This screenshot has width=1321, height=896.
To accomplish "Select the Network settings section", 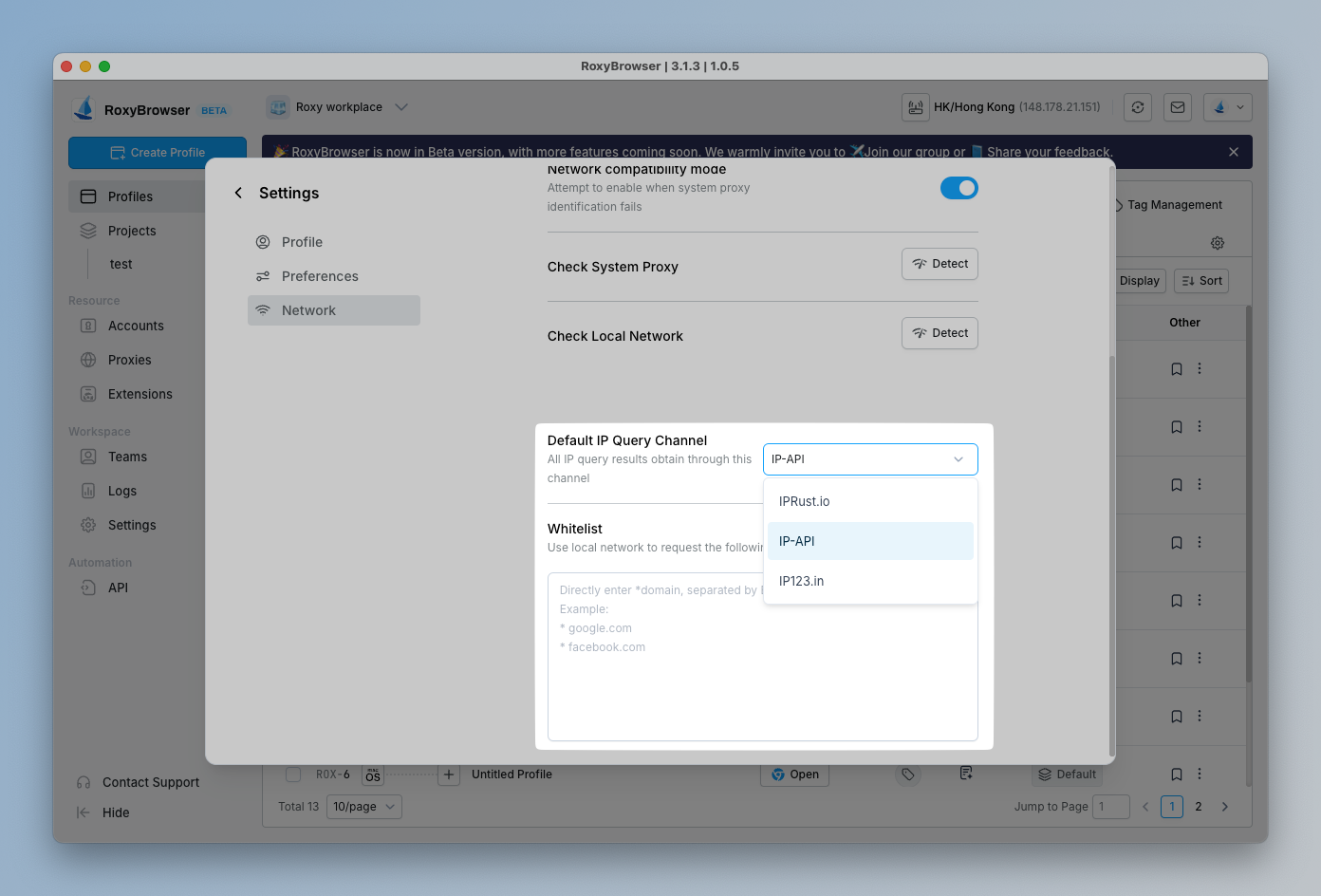I will click(x=334, y=310).
